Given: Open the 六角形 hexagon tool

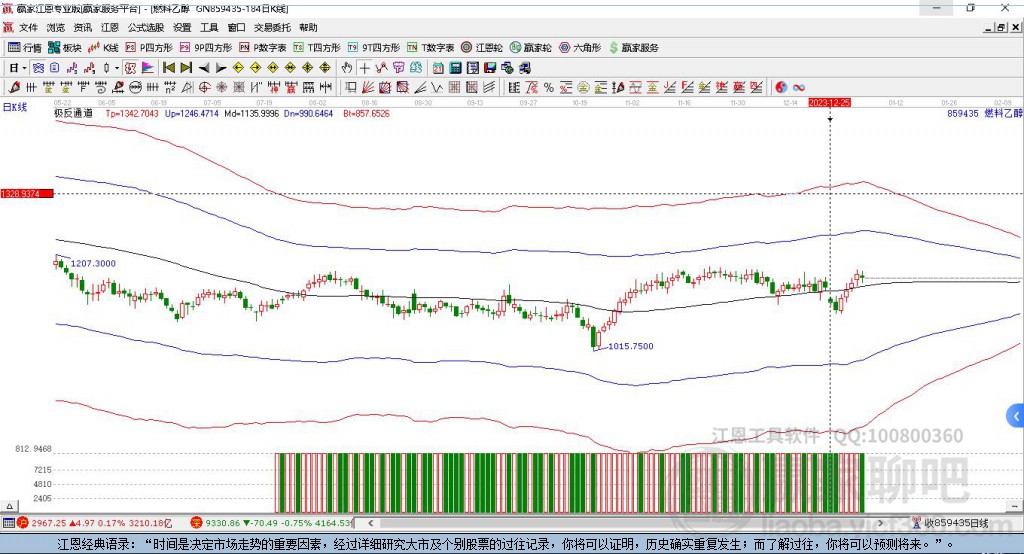Looking at the screenshot, I should coord(579,47).
